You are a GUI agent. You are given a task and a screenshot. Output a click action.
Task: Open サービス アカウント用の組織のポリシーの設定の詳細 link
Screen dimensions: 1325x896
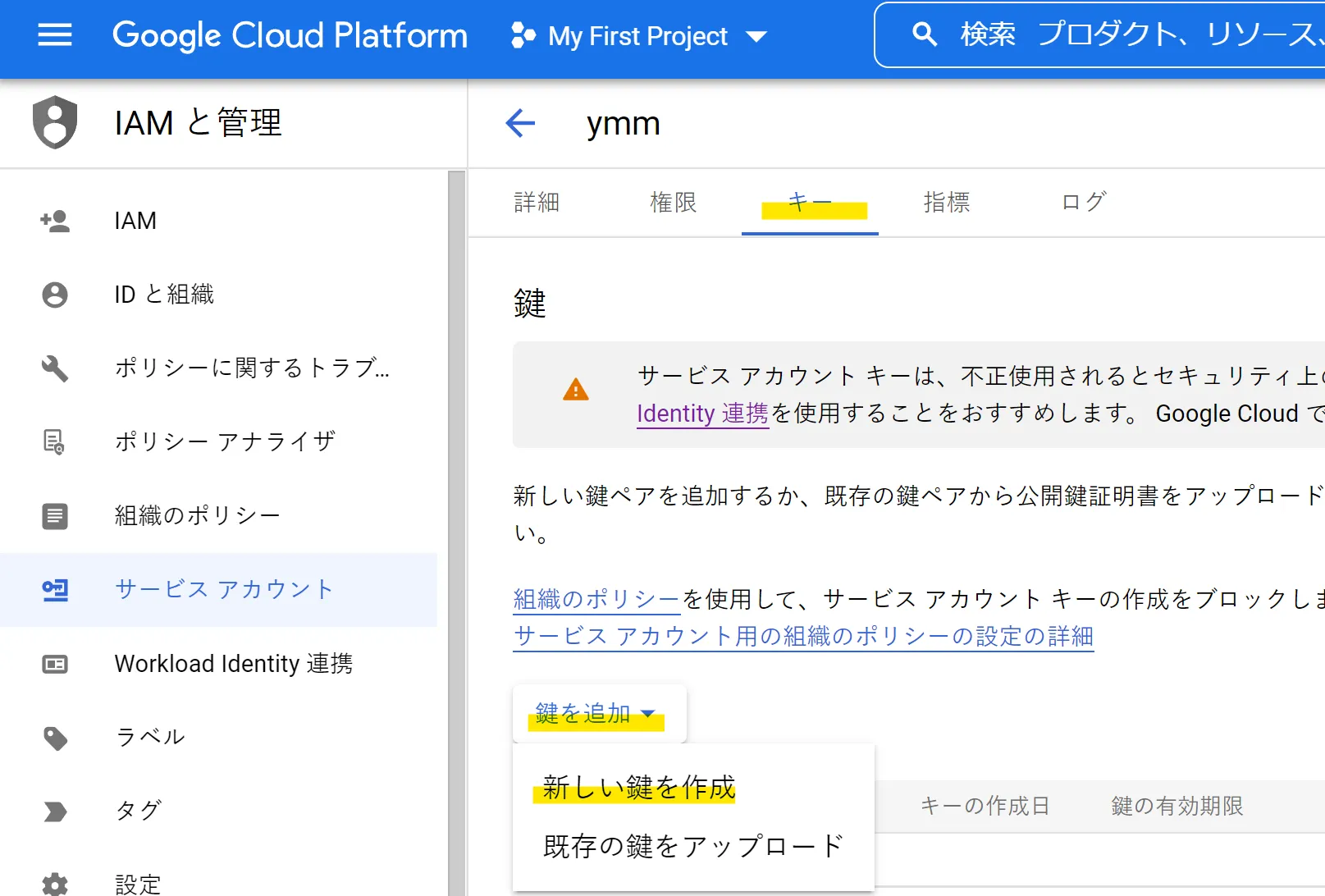tap(803, 636)
